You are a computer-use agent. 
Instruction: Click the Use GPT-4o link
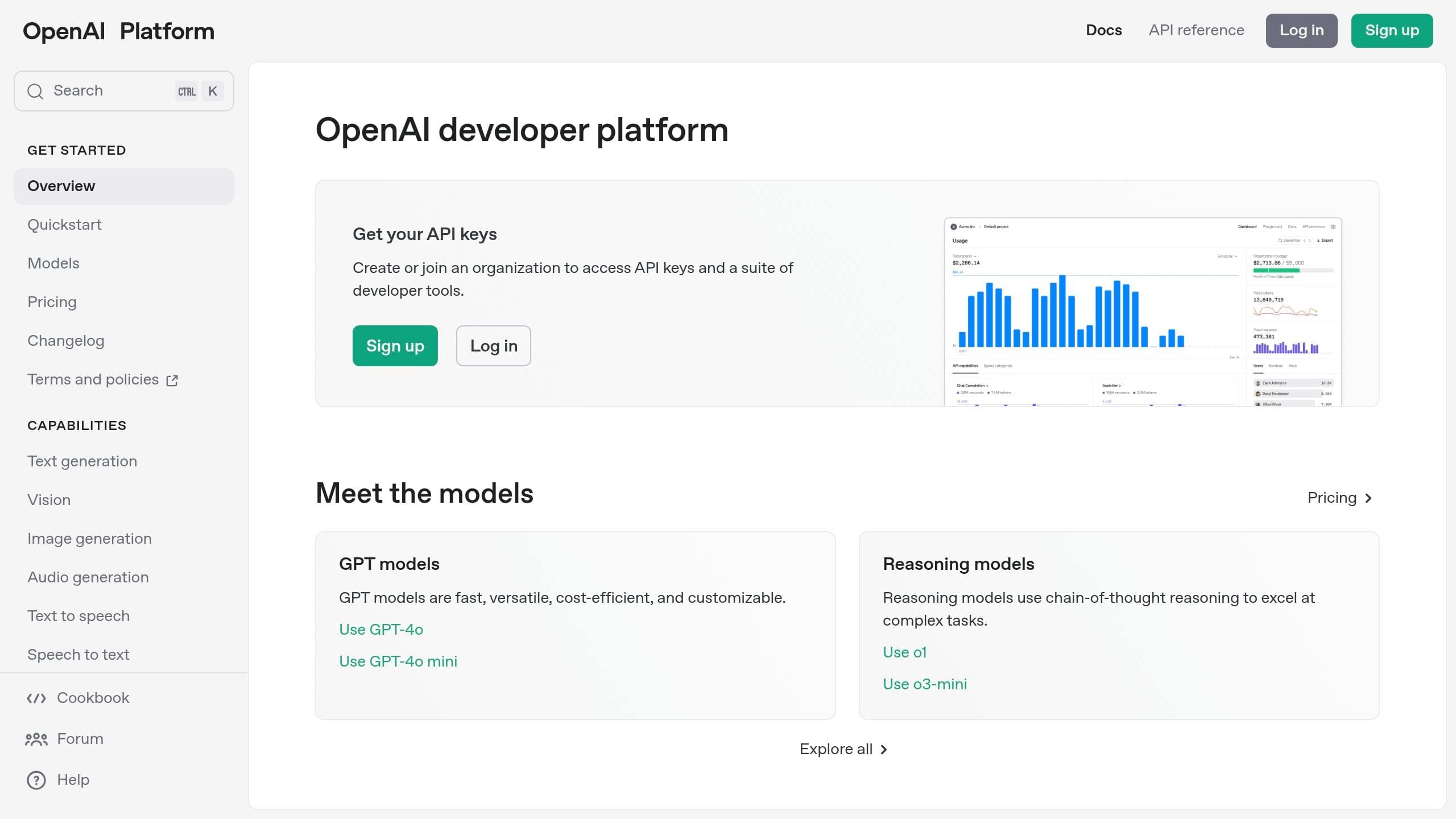coord(381,630)
